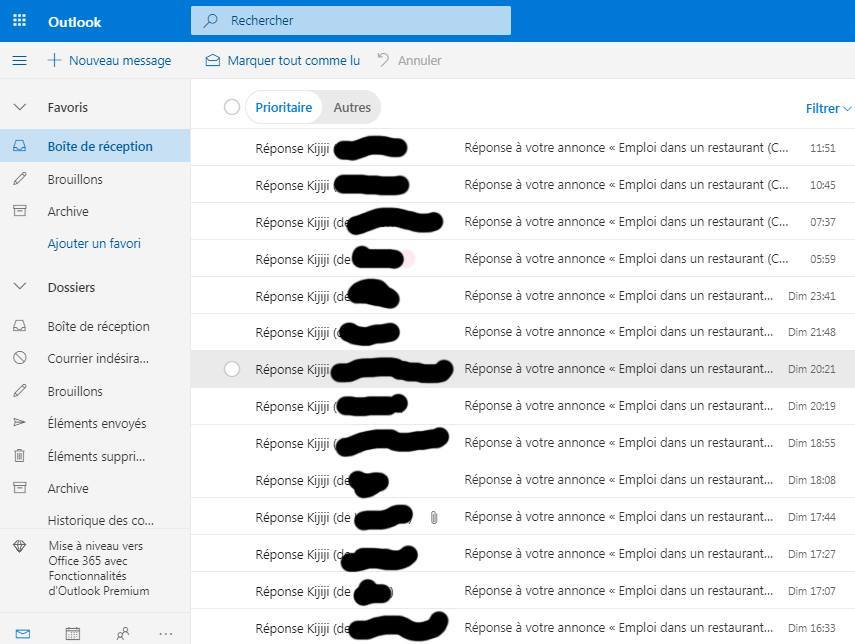The height and width of the screenshot is (644, 855).
Task: Open the email received Dim 18:08
Action: [522, 480]
